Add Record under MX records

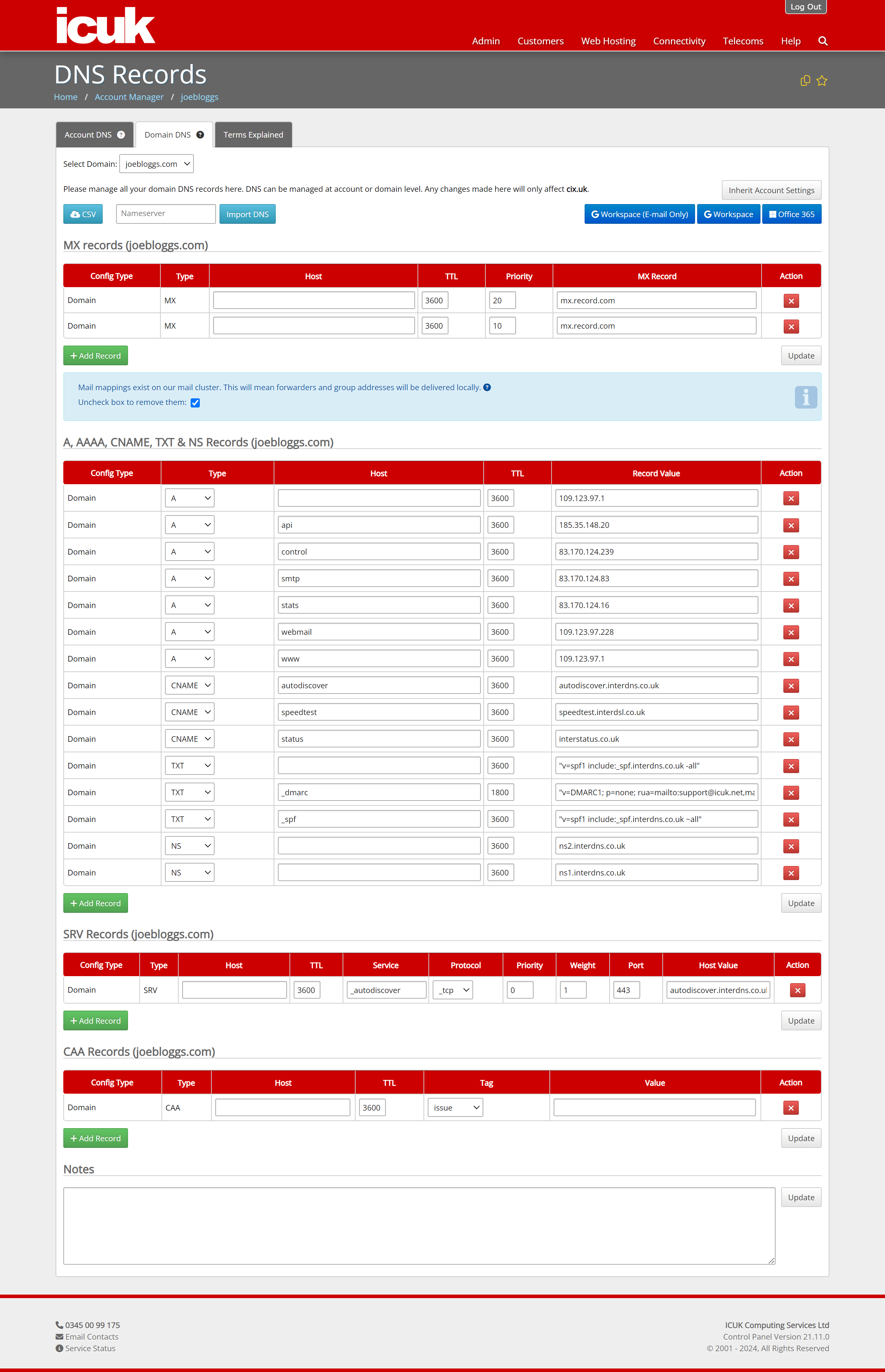95,356
